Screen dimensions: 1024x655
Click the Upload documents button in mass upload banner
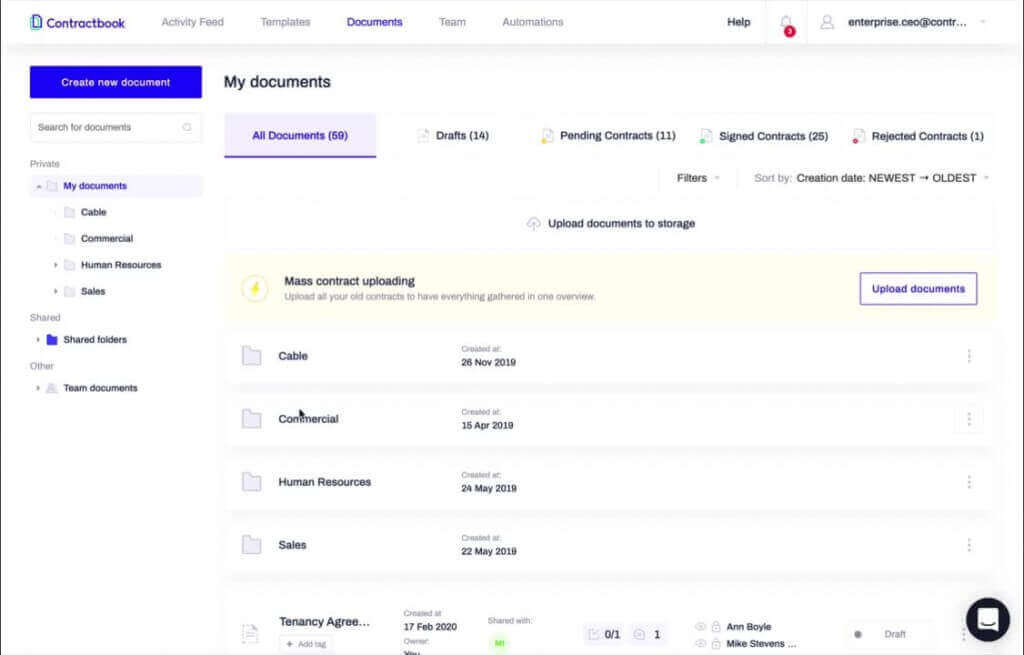917,288
